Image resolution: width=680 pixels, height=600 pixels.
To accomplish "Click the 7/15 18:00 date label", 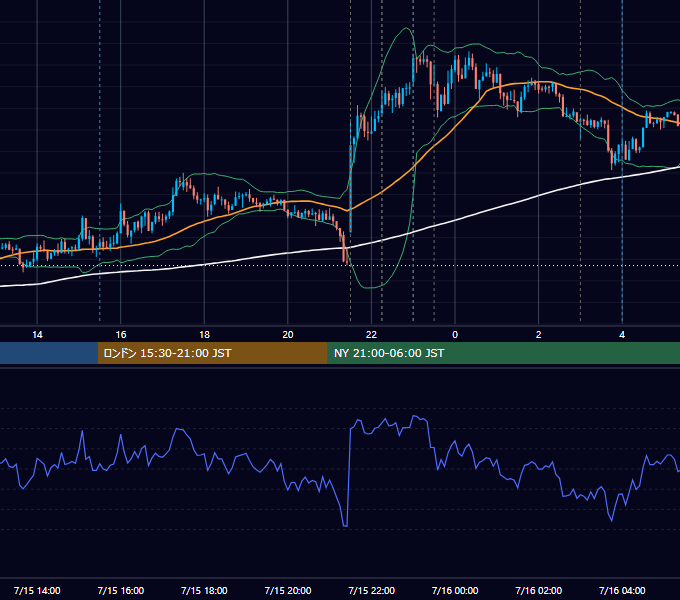I will pyautogui.click(x=204, y=590).
